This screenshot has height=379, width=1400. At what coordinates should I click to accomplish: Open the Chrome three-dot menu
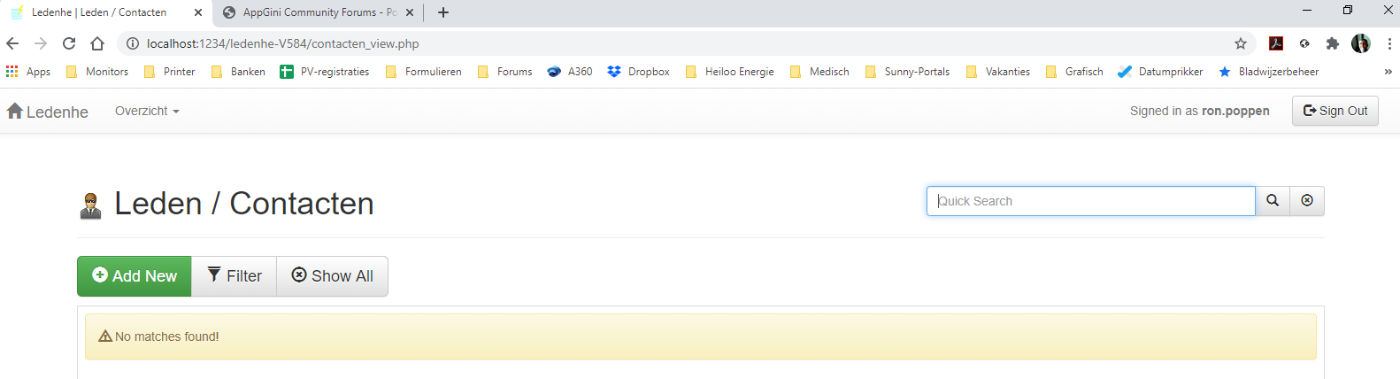click(1389, 43)
